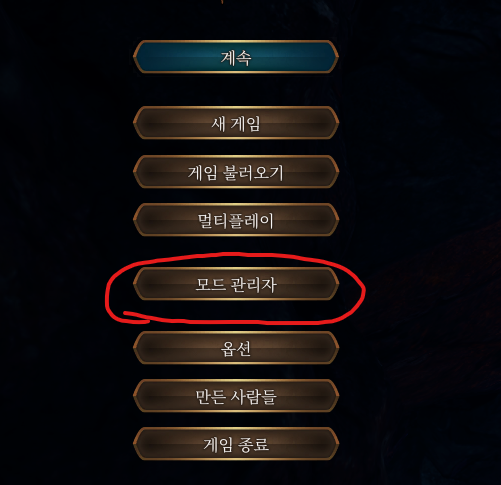Open the 게임 불러오기 load menu
501x485 pixels.
coord(236,172)
